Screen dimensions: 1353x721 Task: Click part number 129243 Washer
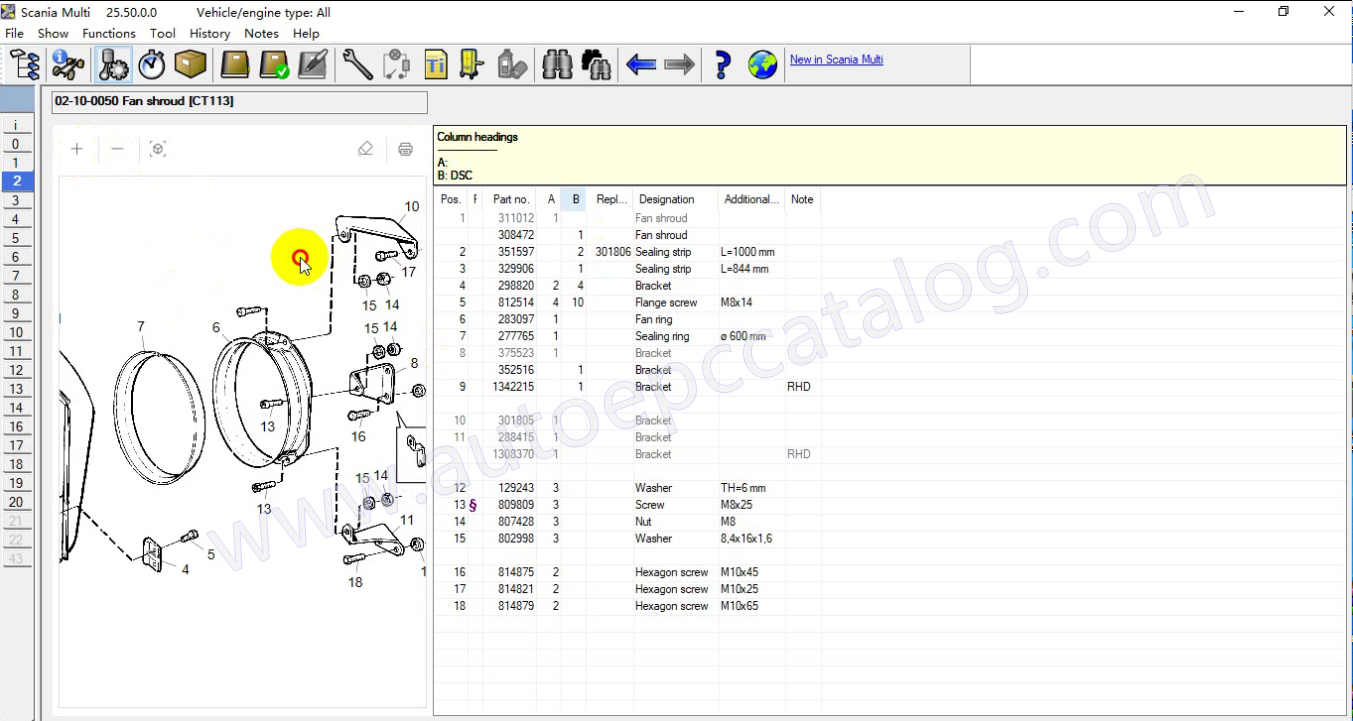516,488
